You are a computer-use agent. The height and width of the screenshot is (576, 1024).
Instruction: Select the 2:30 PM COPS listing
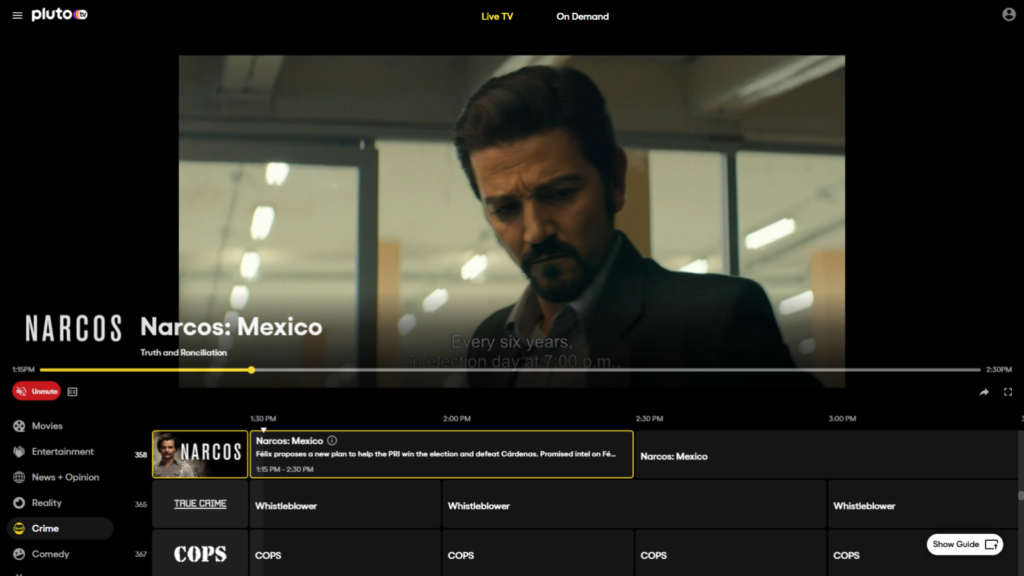(730, 554)
